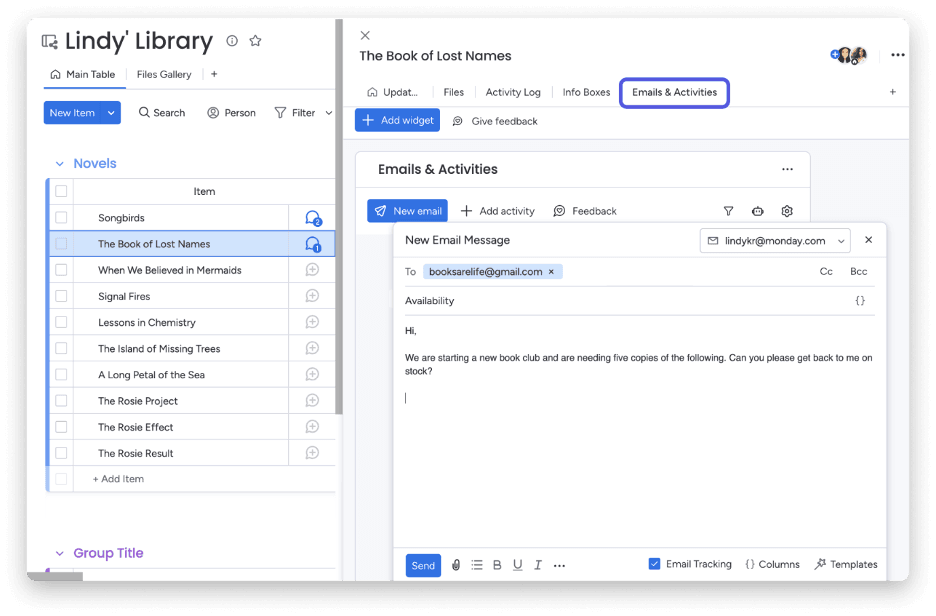Screen dimensions: 936x616
Task: Disable Email Tracking
Action: click(x=654, y=564)
